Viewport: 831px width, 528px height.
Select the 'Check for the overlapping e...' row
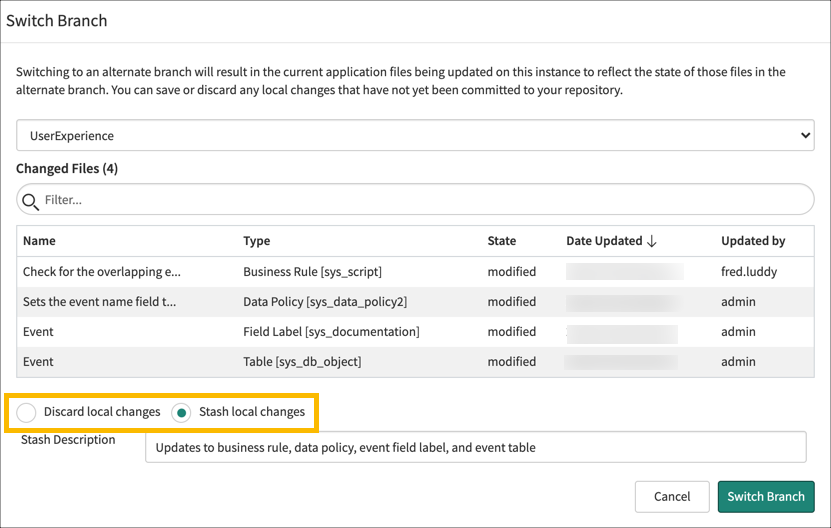click(x=415, y=272)
